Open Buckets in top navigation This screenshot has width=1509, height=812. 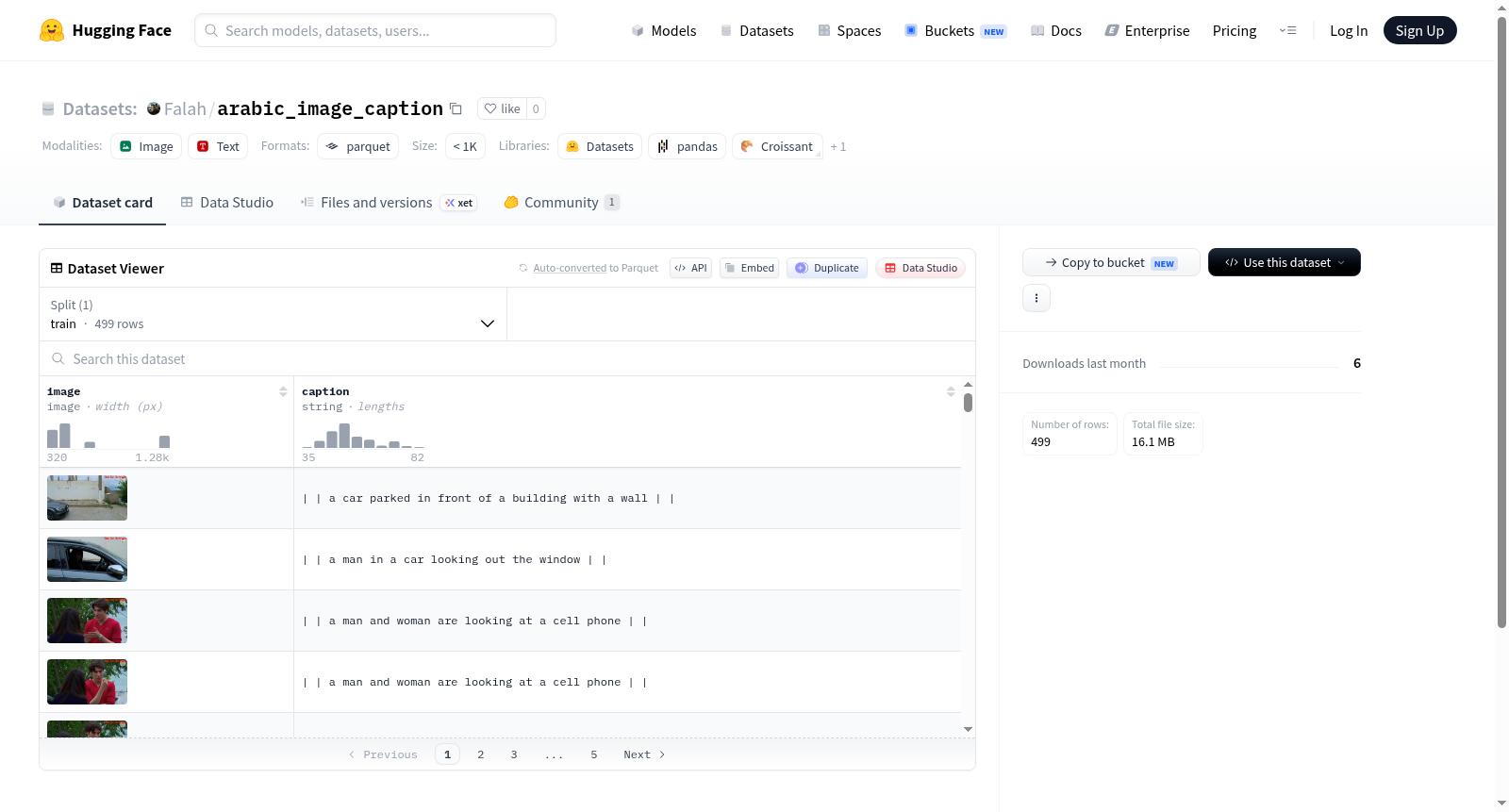(x=955, y=30)
